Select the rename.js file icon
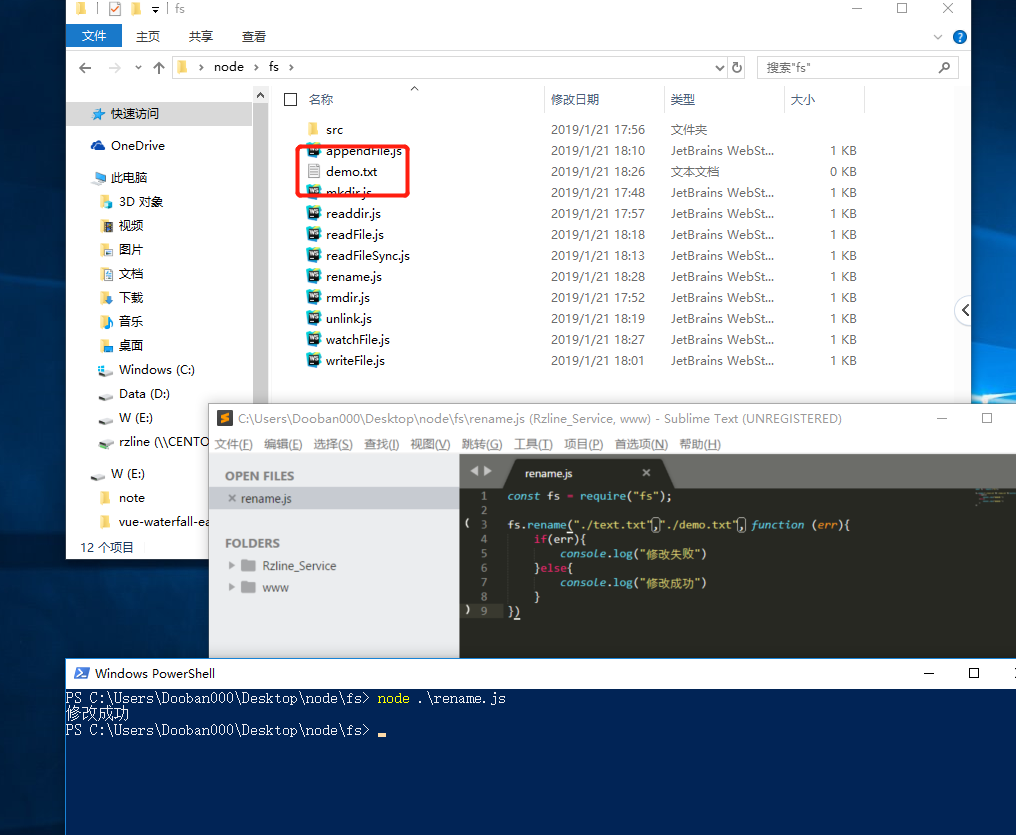 314,276
